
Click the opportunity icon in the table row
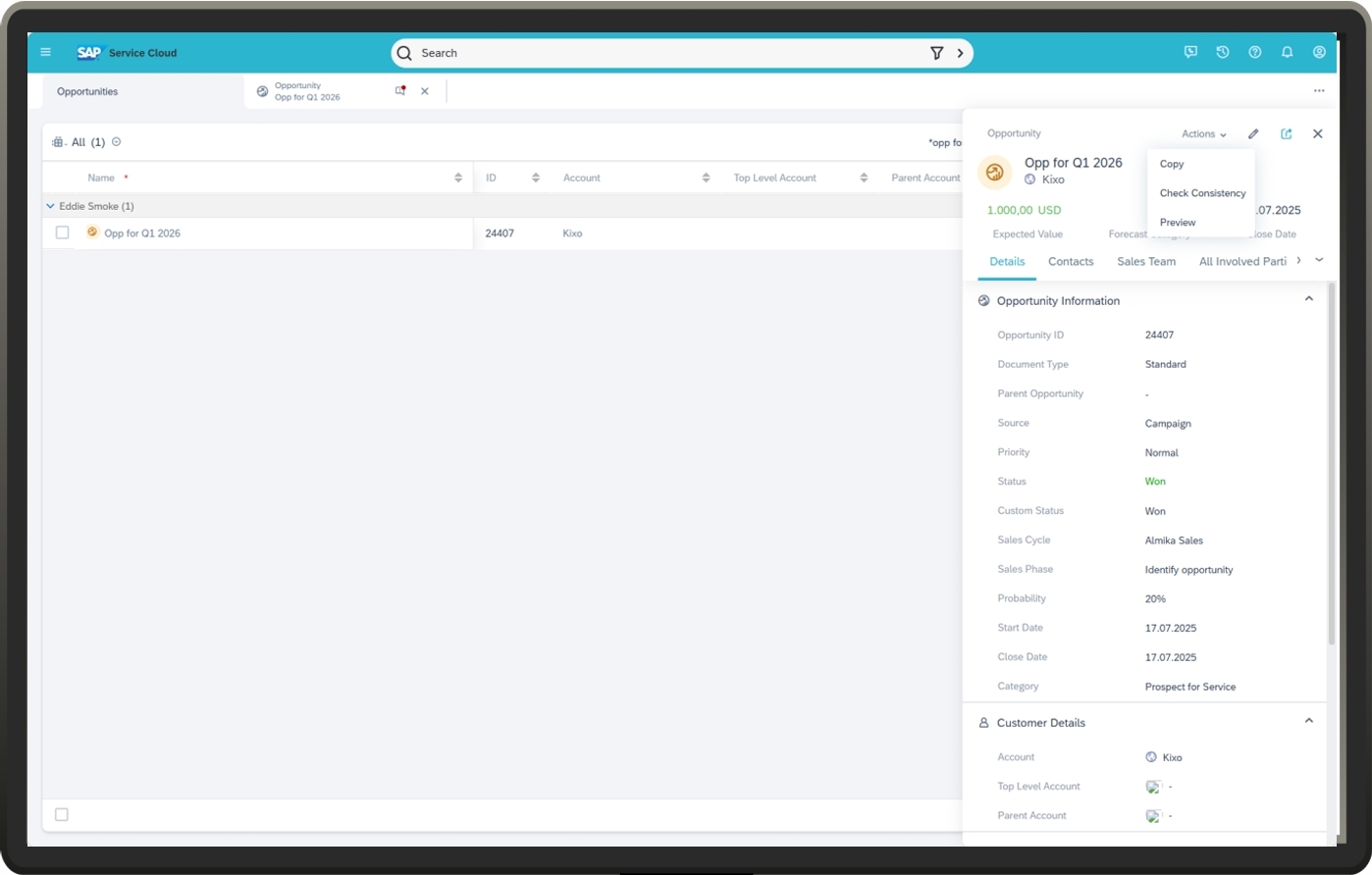pos(92,232)
